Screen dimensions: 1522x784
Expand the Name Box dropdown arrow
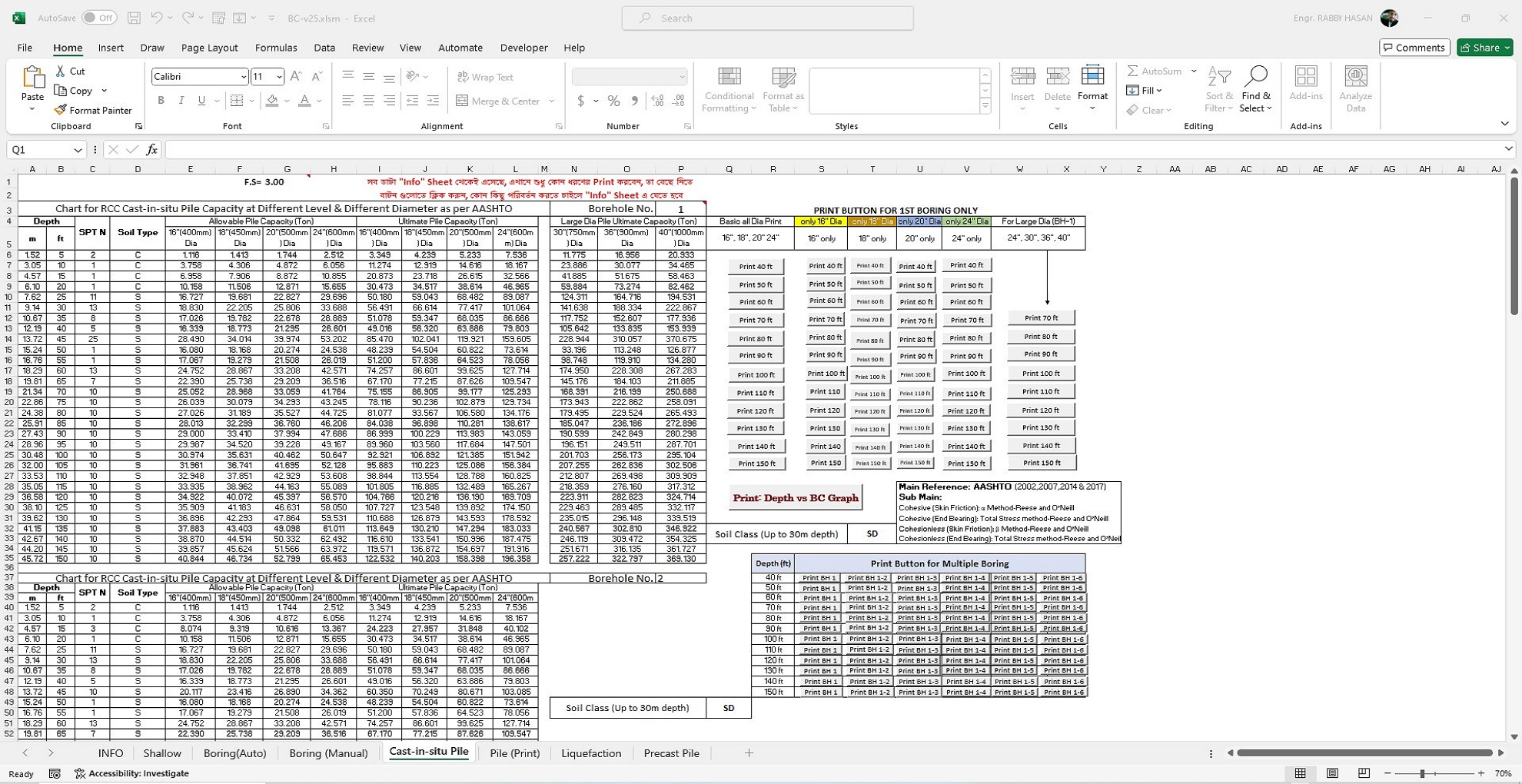click(x=78, y=149)
